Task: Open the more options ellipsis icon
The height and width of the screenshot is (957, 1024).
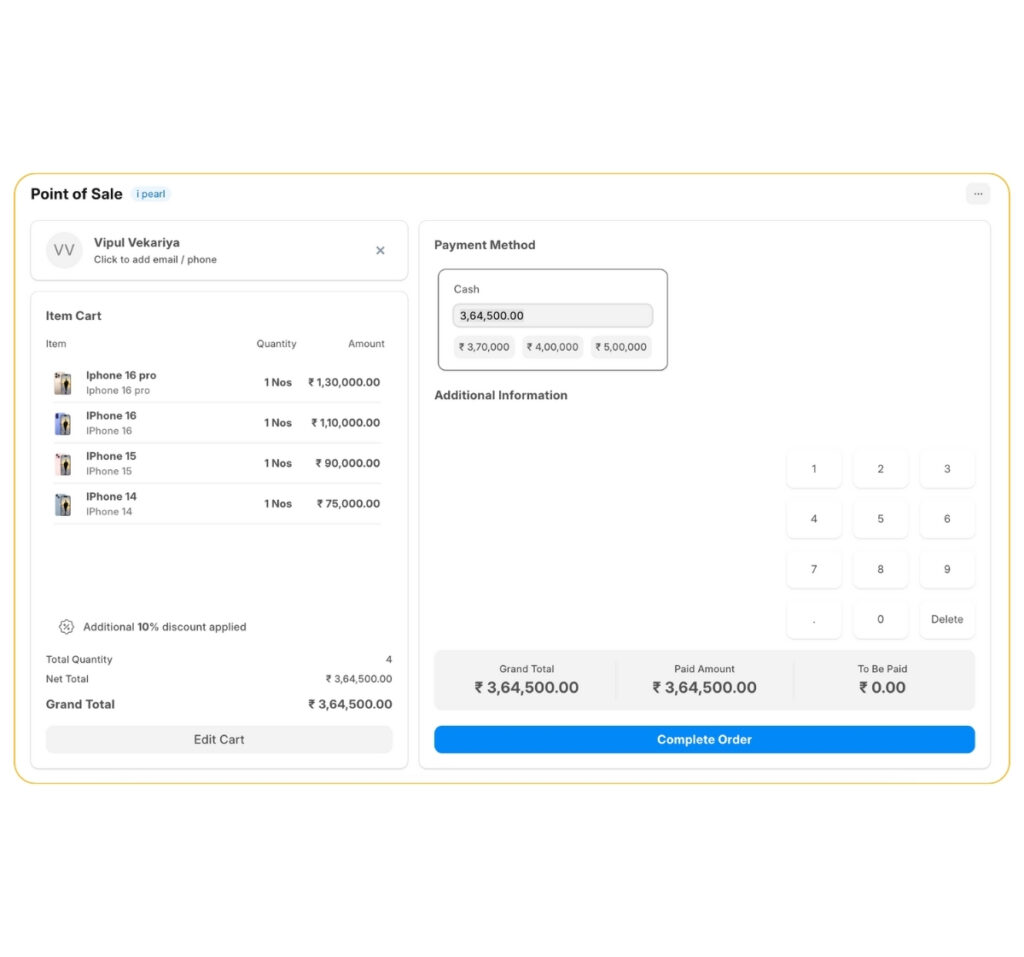Action: click(x=977, y=194)
